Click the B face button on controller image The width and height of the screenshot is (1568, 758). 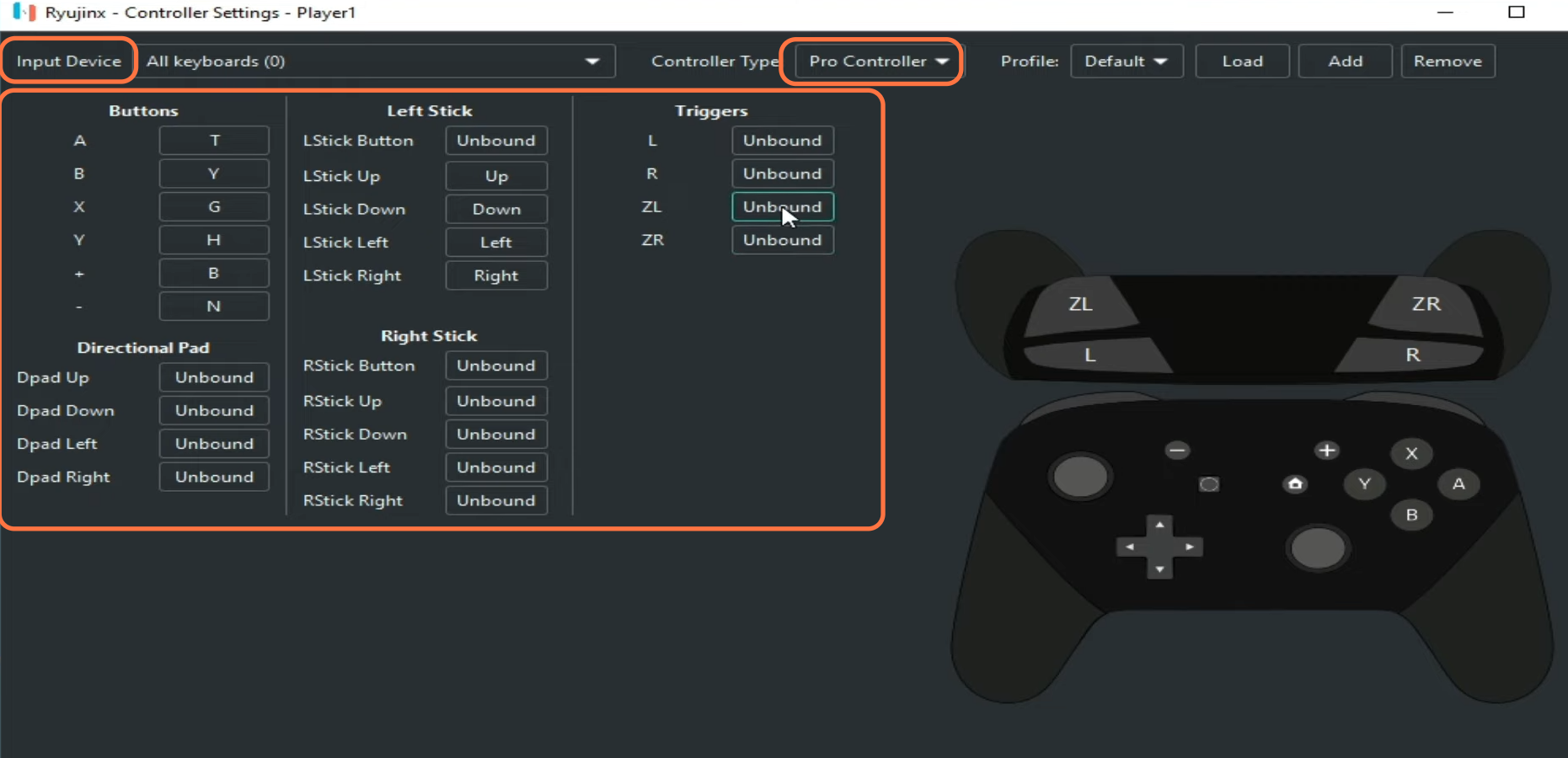1412,515
